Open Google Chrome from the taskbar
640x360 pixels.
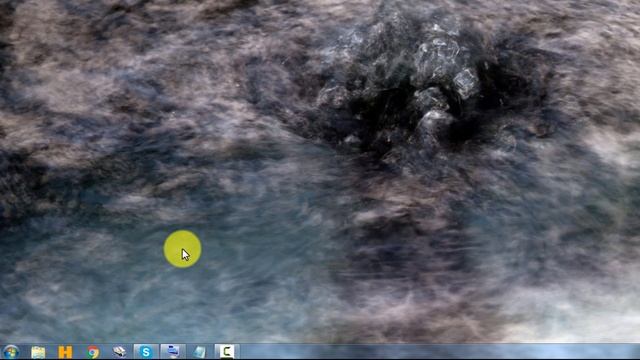coord(93,352)
